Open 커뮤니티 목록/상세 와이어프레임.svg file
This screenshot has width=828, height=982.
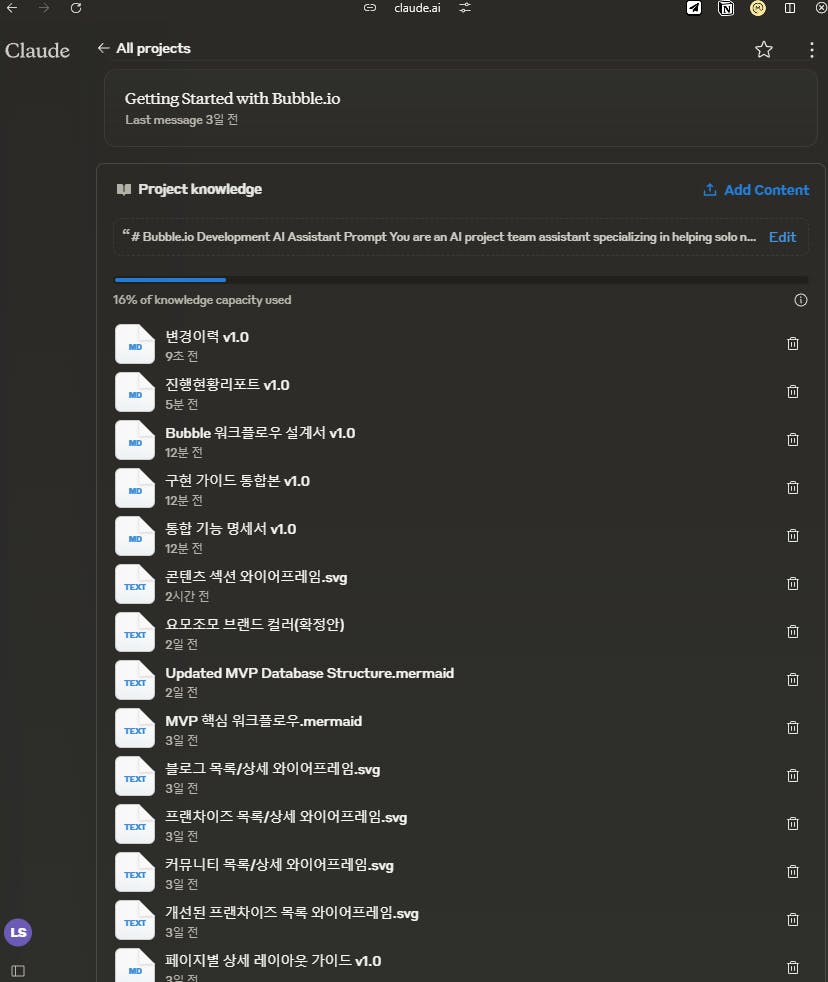[x=279, y=865]
